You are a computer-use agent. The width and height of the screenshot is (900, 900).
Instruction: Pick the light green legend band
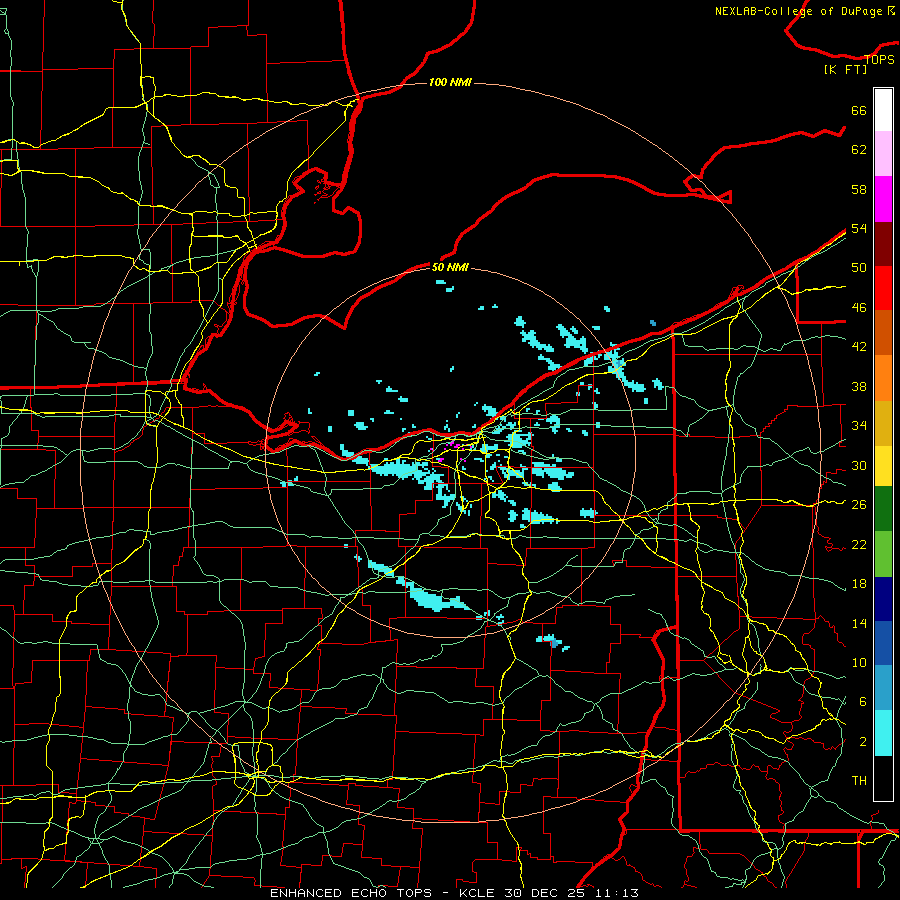click(883, 554)
